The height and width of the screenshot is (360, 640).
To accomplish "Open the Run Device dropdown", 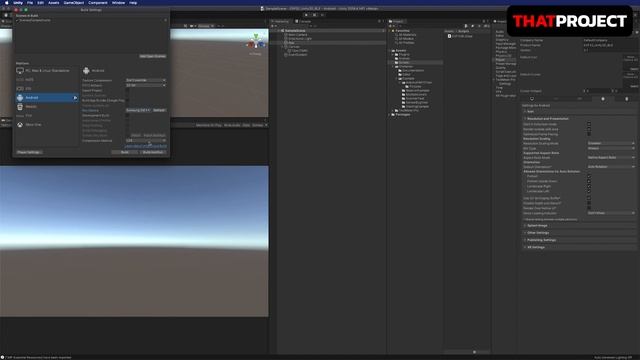I will click(x=138, y=110).
